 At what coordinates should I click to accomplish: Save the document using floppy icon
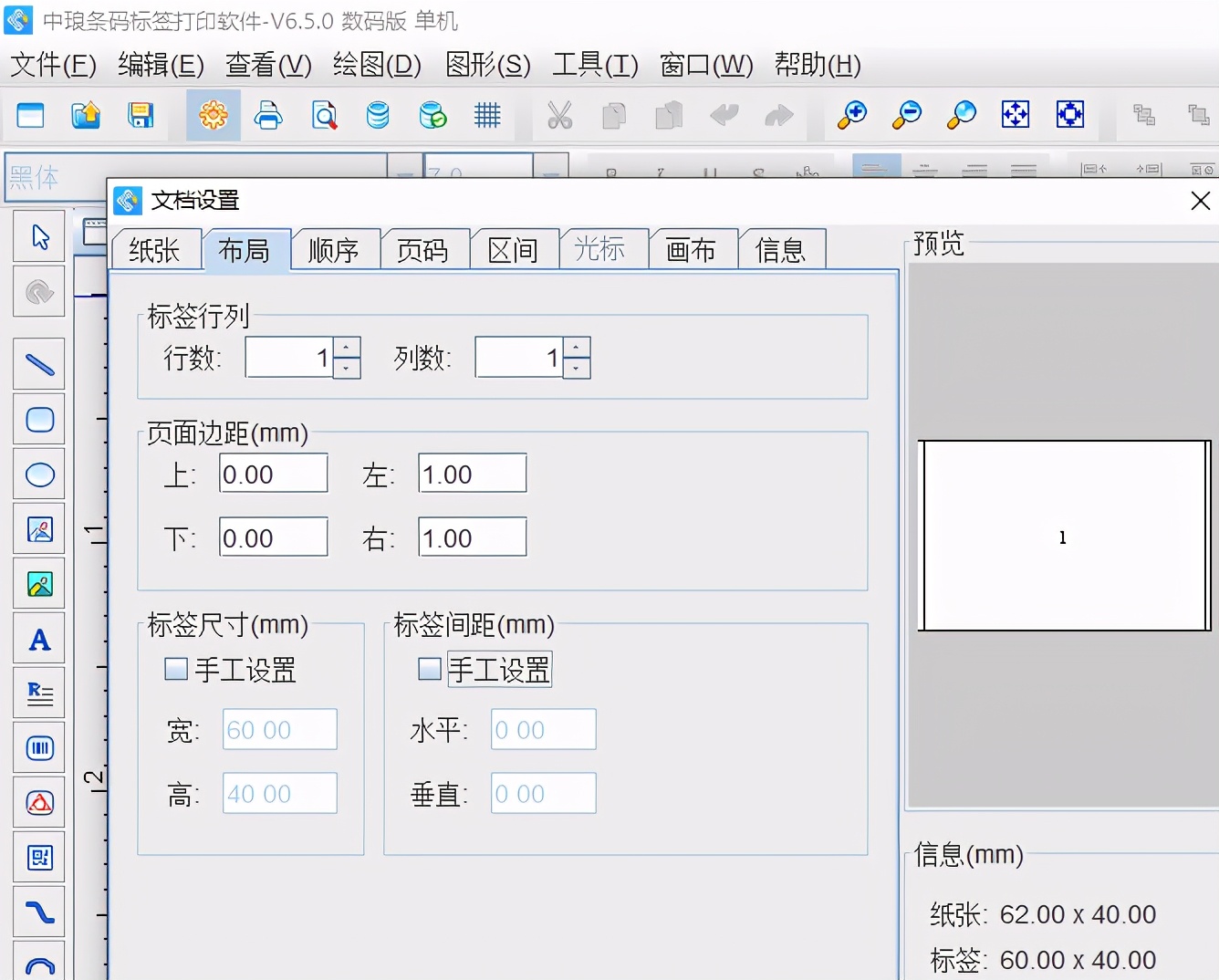tap(141, 115)
